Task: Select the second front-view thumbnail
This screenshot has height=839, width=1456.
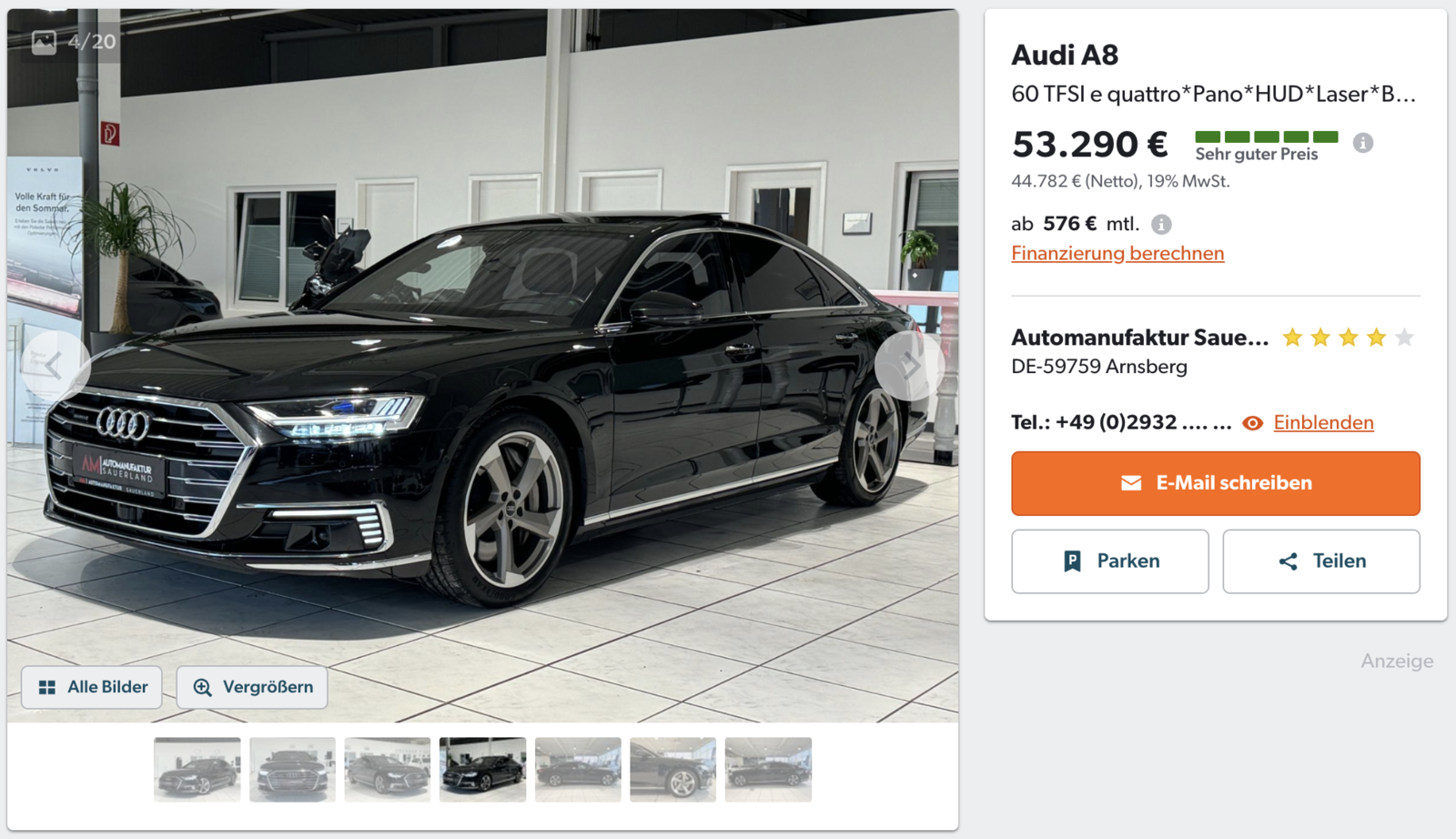Action: [x=292, y=770]
